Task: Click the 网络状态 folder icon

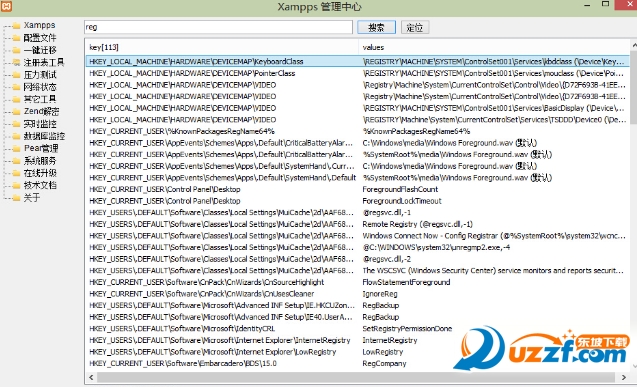Action: pyautogui.click(x=16, y=87)
